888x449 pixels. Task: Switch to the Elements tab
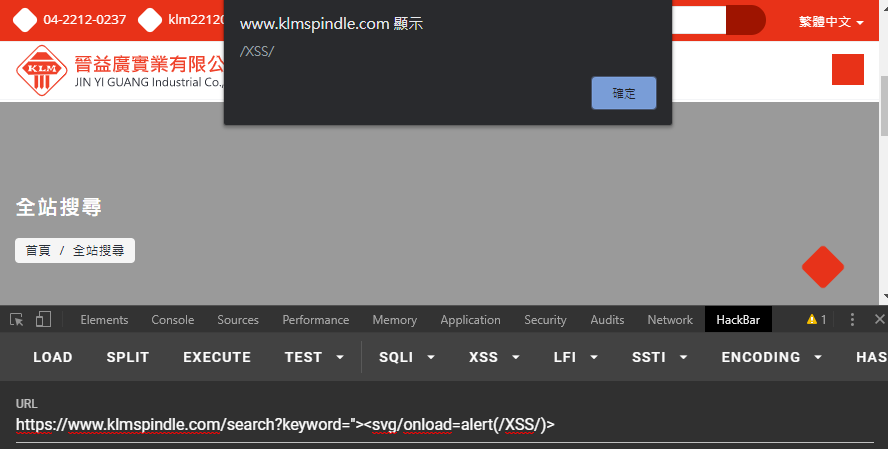point(104,320)
